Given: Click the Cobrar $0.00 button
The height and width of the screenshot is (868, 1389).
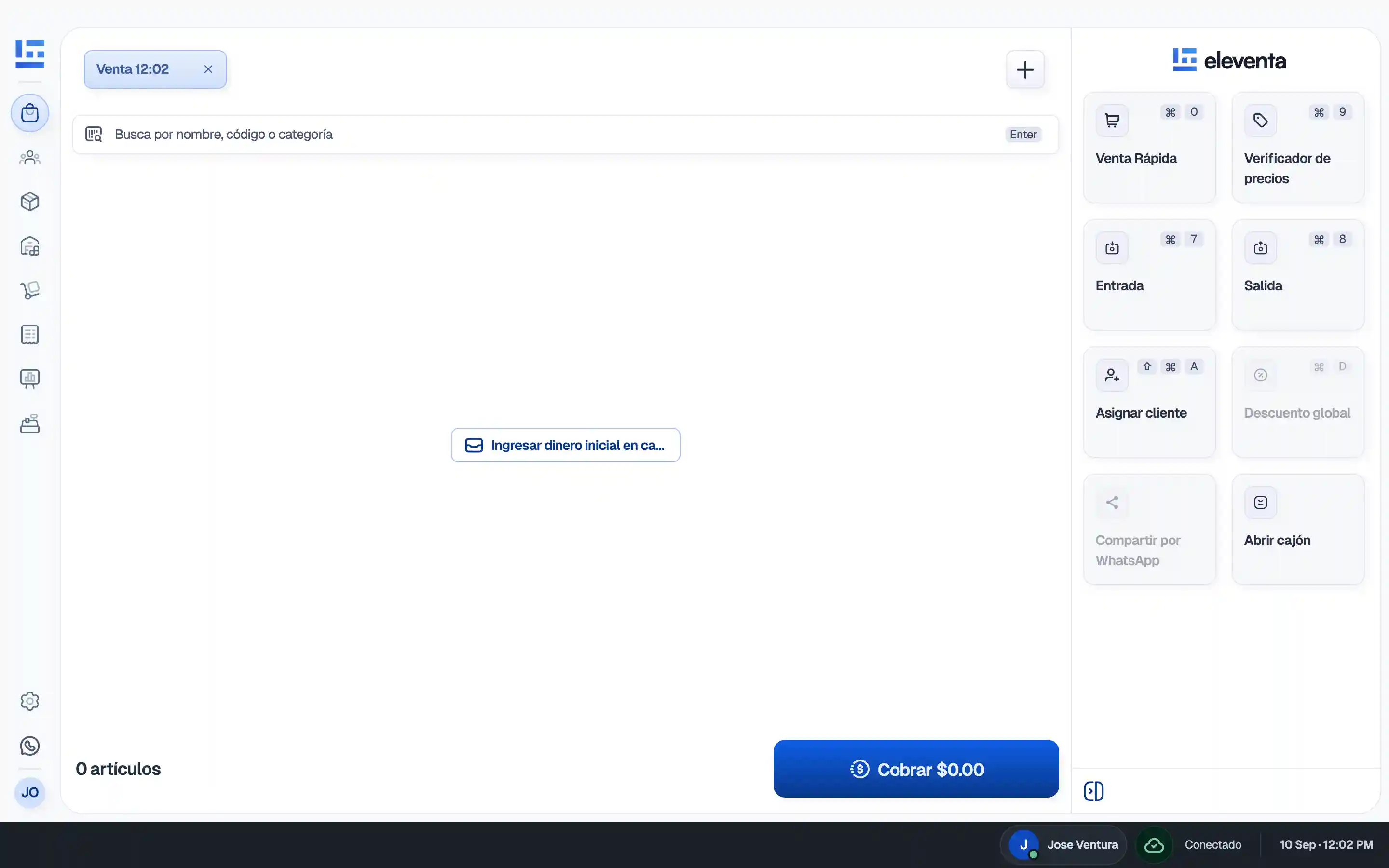Looking at the screenshot, I should pyautogui.click(x=916, y=769).
